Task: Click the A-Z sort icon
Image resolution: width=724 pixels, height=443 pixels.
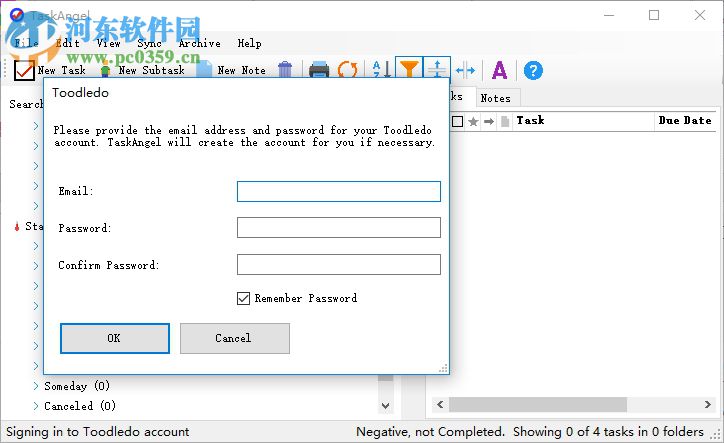Action: 381,70
